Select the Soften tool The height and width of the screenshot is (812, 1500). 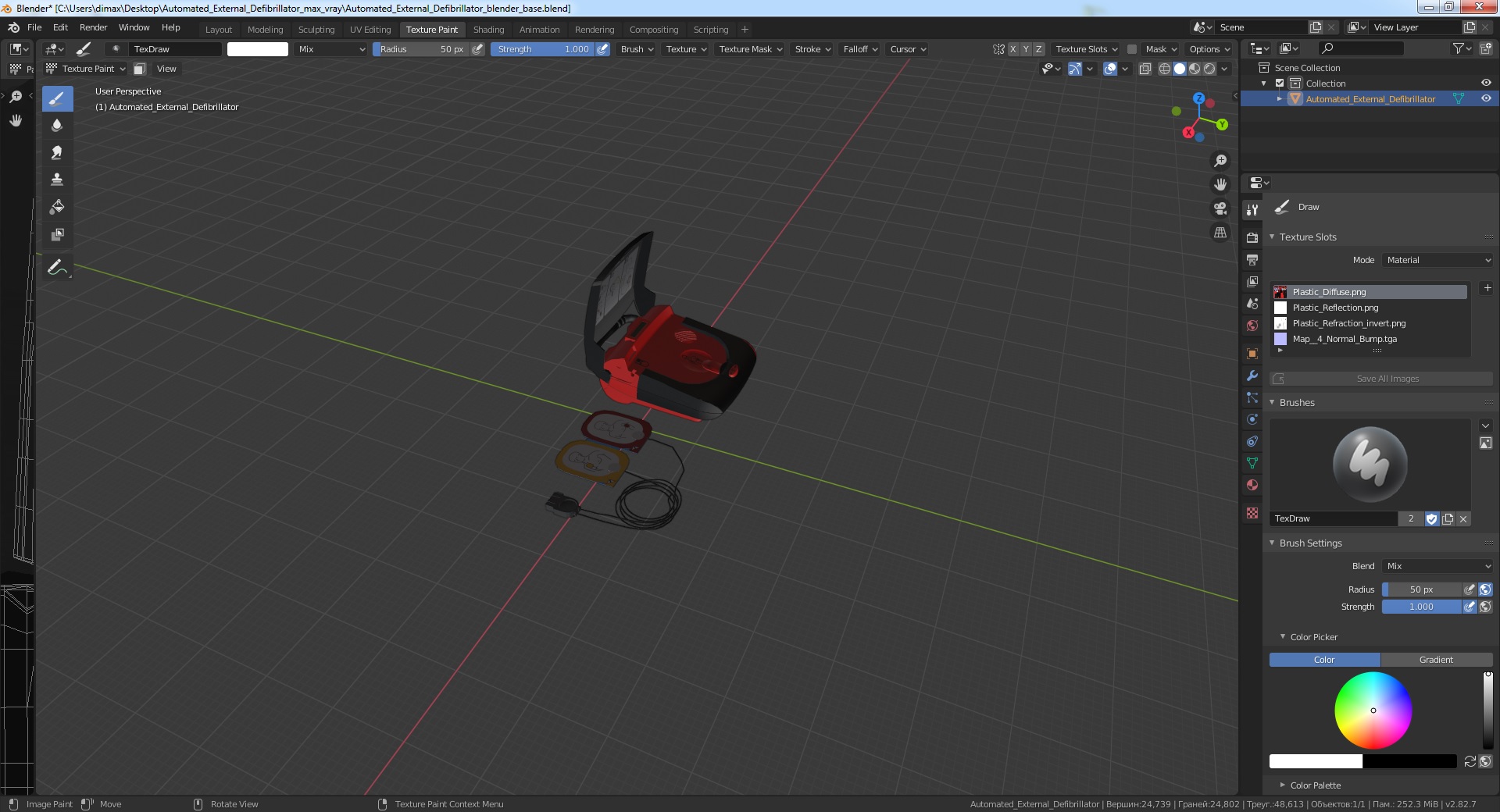click(x=57, y=126)
